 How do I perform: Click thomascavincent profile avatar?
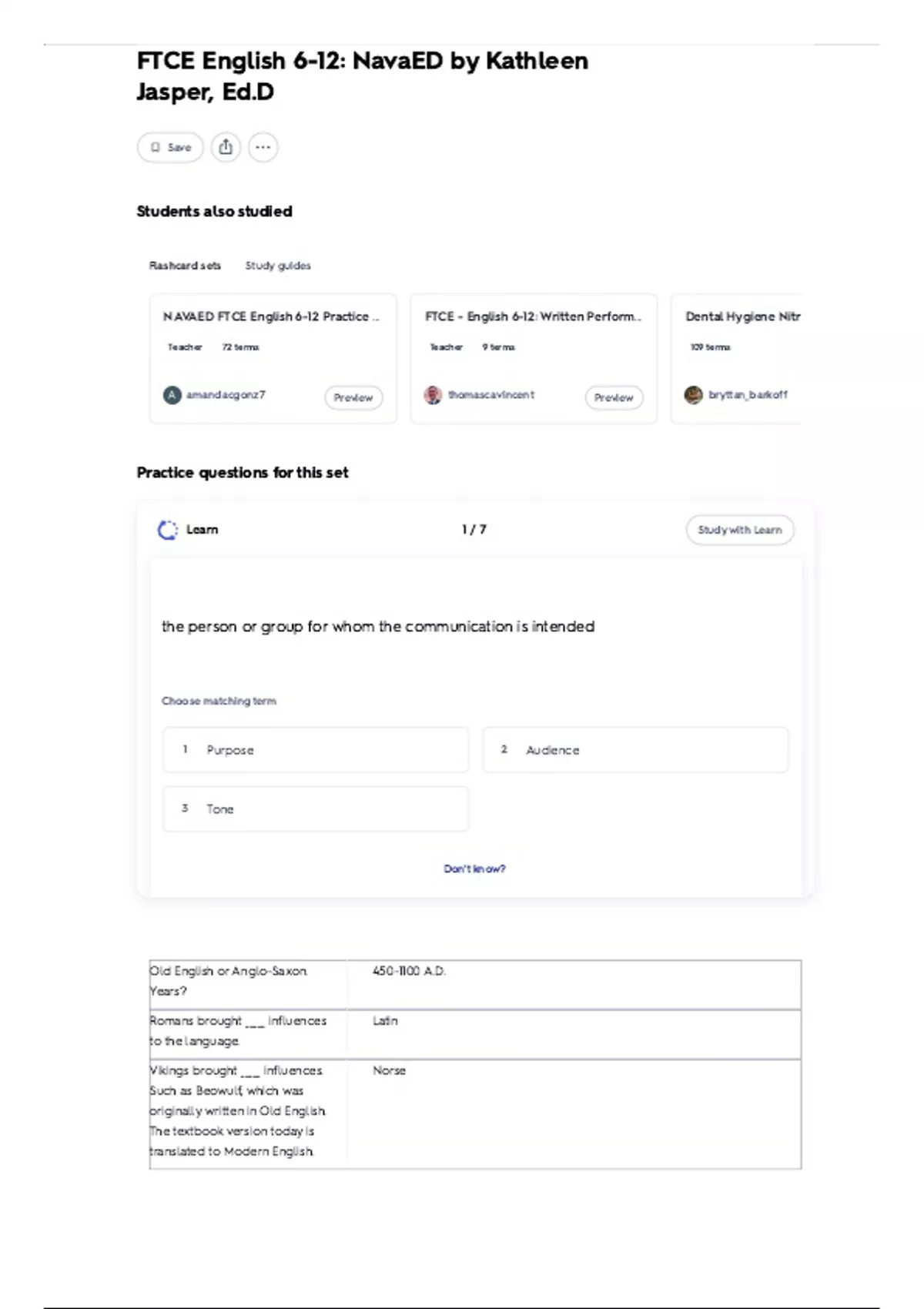point(433,395)
